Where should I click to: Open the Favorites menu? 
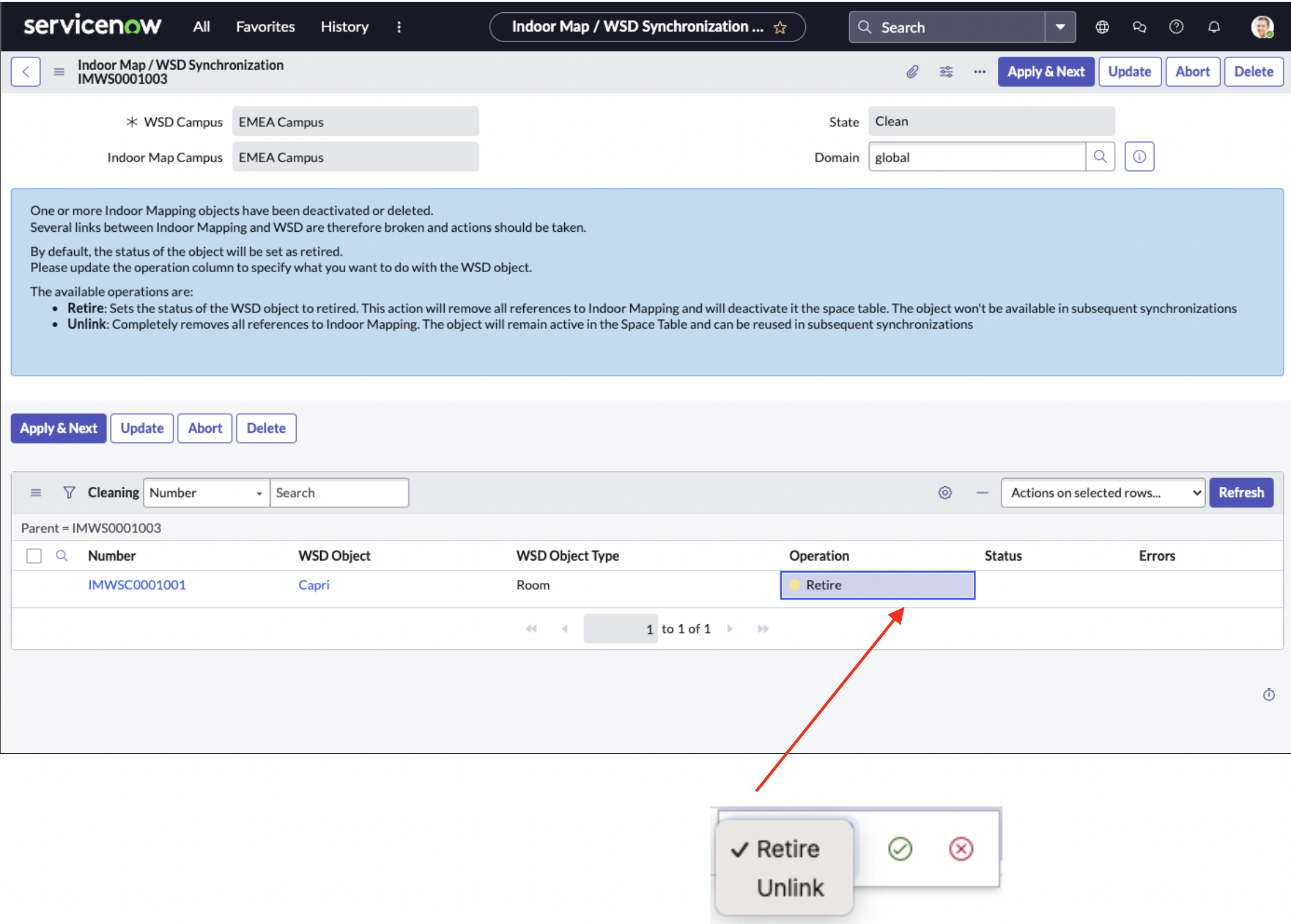click(265, 27)
